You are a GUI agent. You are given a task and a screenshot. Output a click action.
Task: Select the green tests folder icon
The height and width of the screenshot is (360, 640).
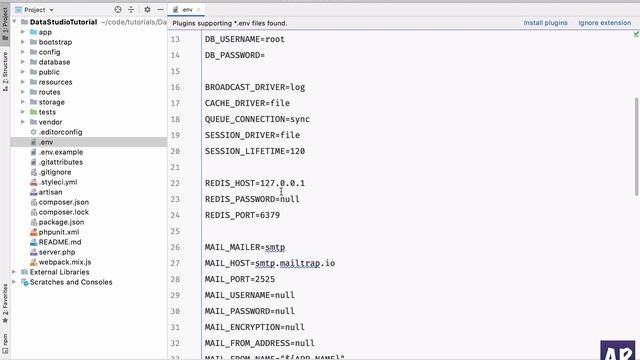(x=33, y=112)
